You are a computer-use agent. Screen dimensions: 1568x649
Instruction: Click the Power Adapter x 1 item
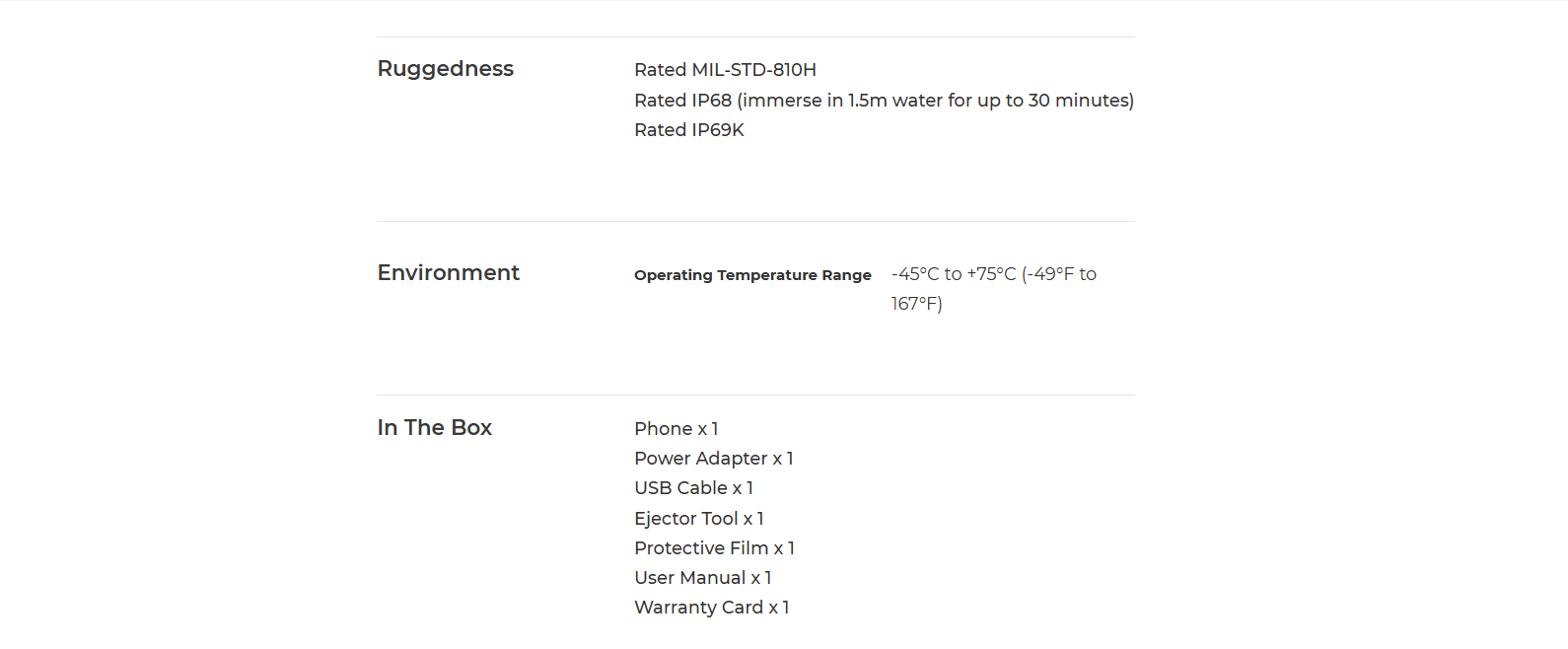point(713,459)
